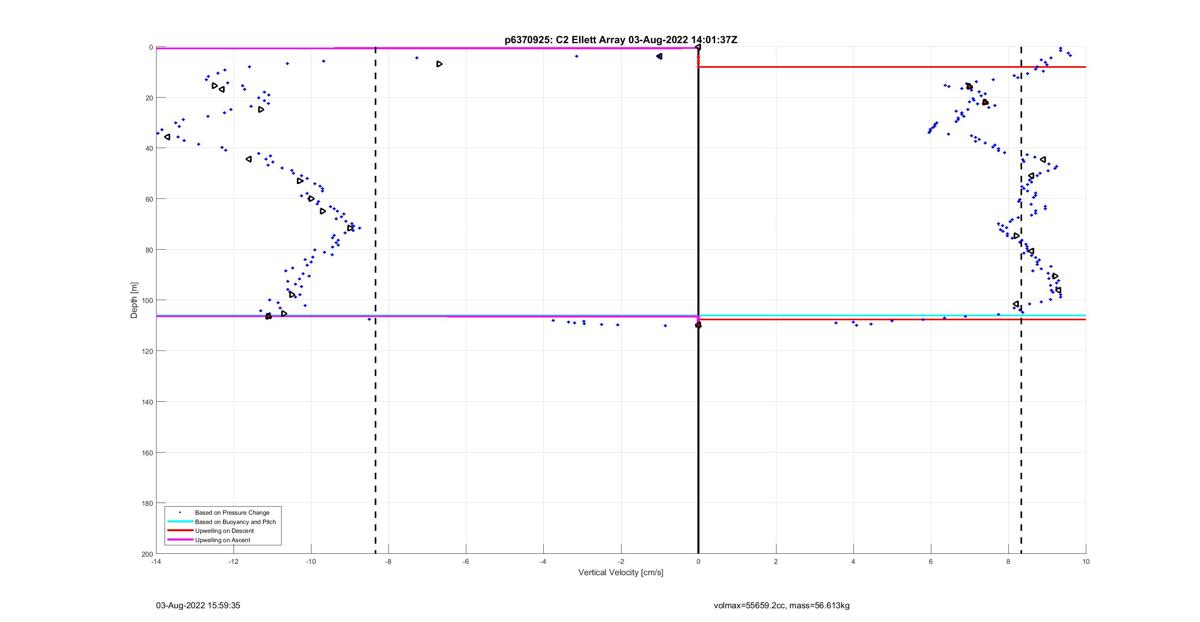Viewport: 1200px width, 622px height.
Task: Click the cyan buoyancy line at right
Action: click(892, 315)
